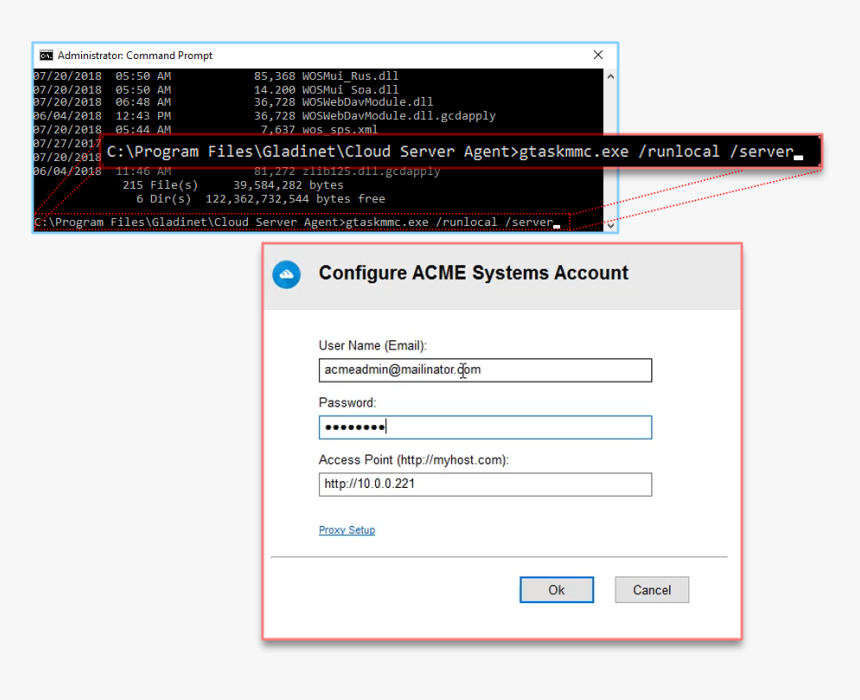Click the 'Administrator: Command Prompt' title text

[x=135, y=55]
